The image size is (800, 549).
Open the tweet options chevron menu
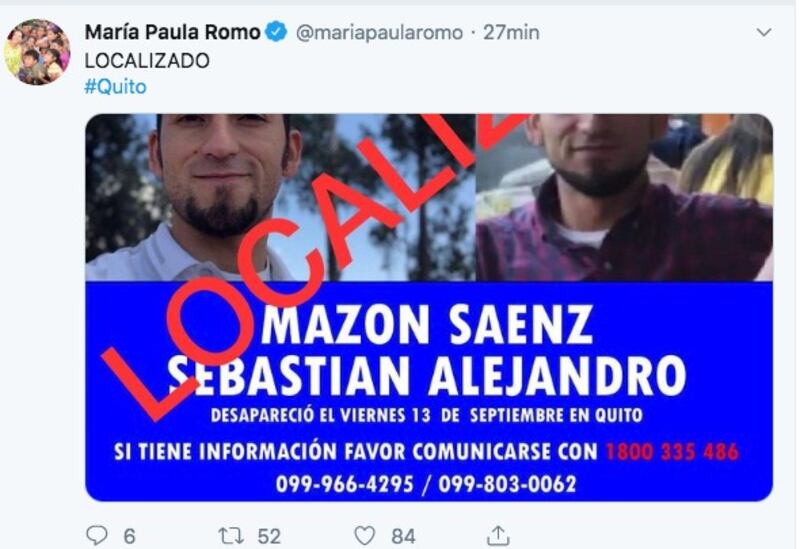(763, 33)
